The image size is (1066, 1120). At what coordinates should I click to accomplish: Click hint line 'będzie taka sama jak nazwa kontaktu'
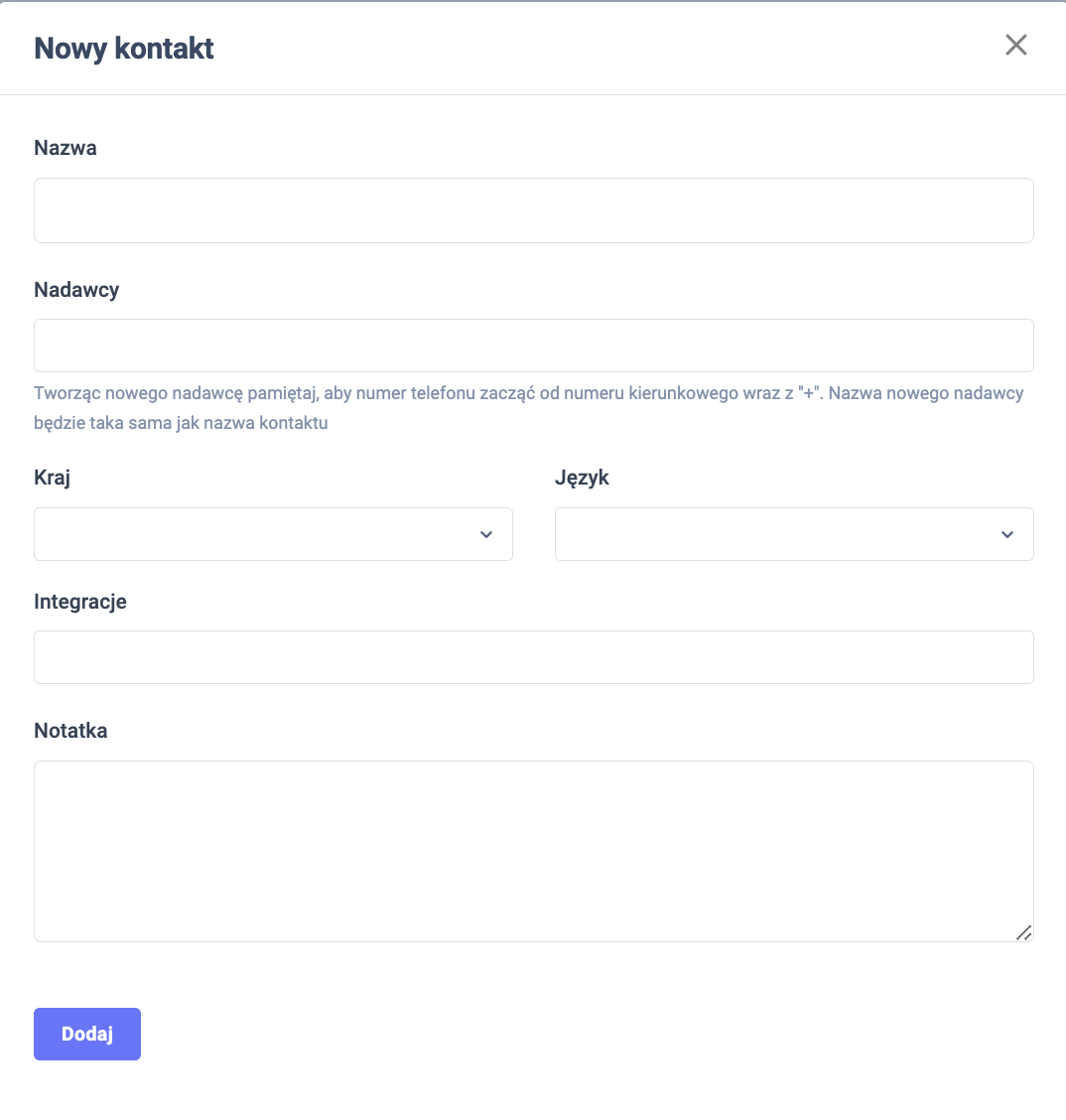point(181,423)
